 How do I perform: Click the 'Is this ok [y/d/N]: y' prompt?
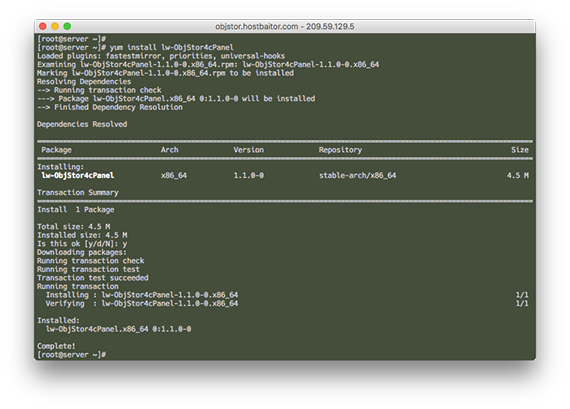click(x=82, y=244)
